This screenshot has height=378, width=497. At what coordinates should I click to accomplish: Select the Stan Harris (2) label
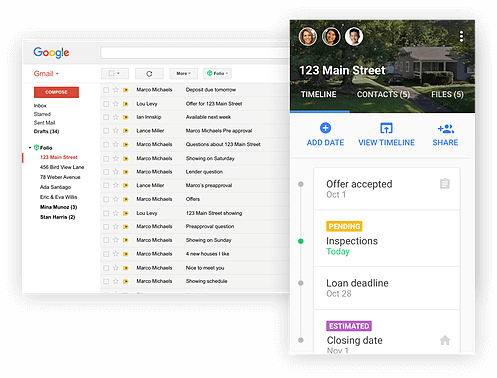58,217
